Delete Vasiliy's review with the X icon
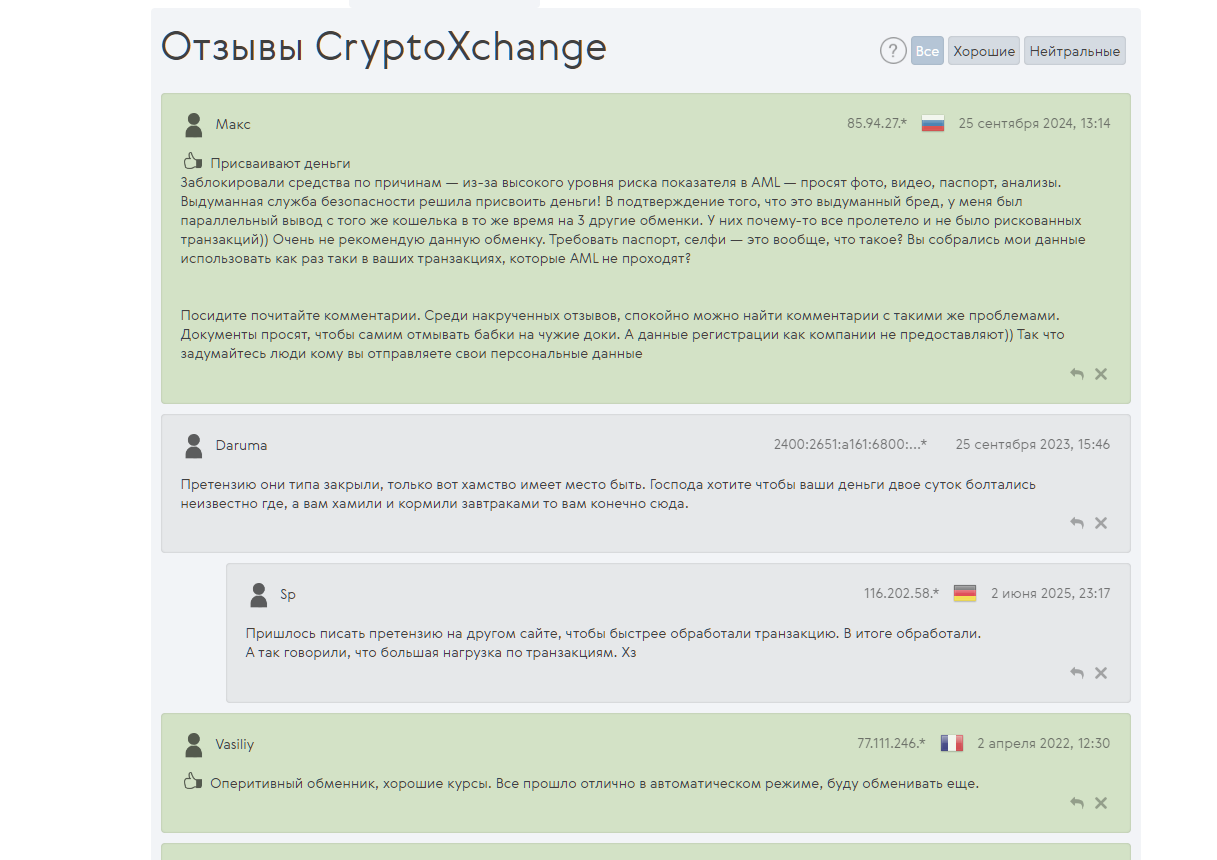Screen dimensions: 1217x860 [x=1101, y=803]
